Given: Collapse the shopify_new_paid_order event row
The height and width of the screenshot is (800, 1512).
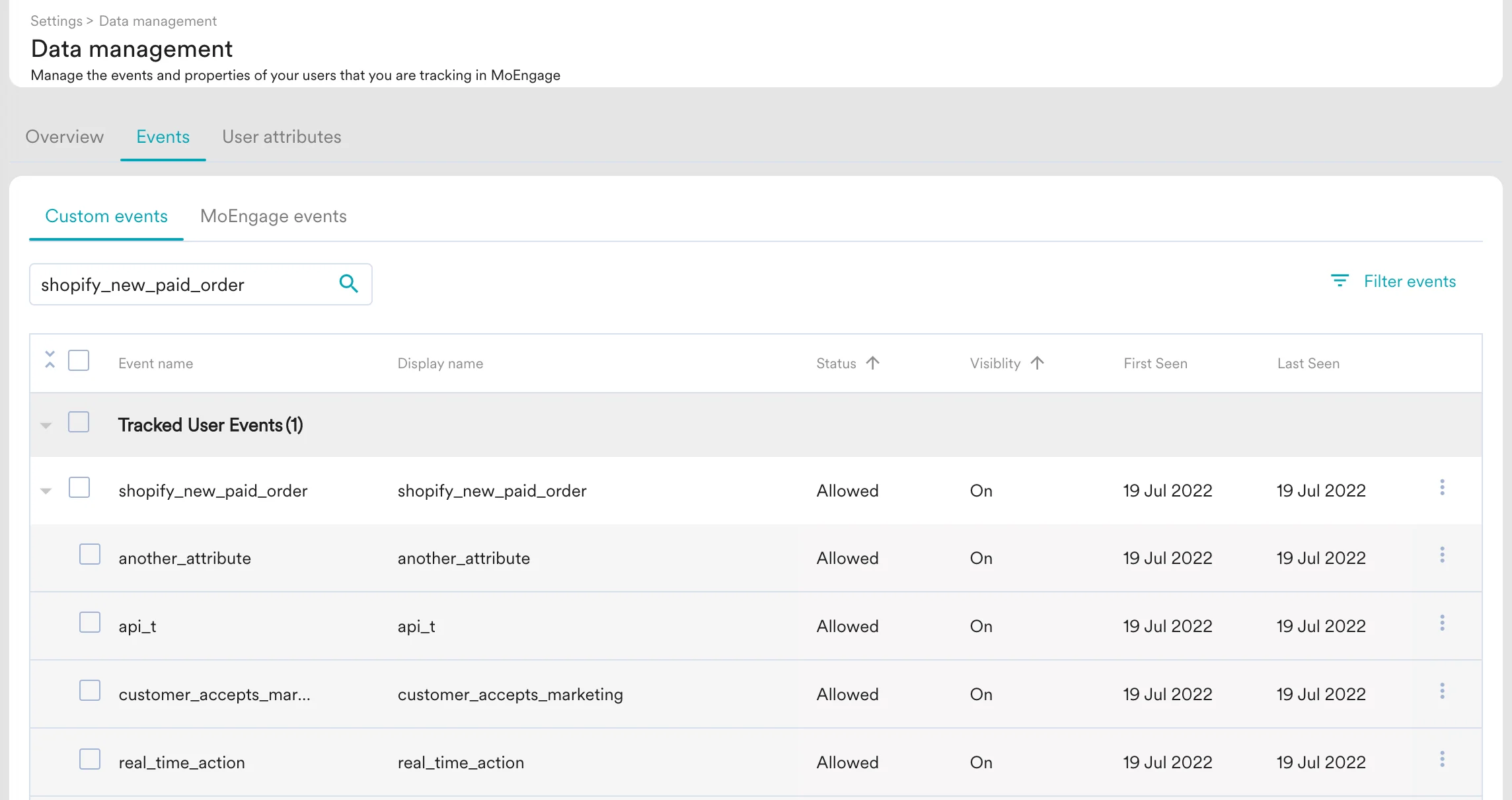Looking at the screenshot, I should (x=46, y=491).
